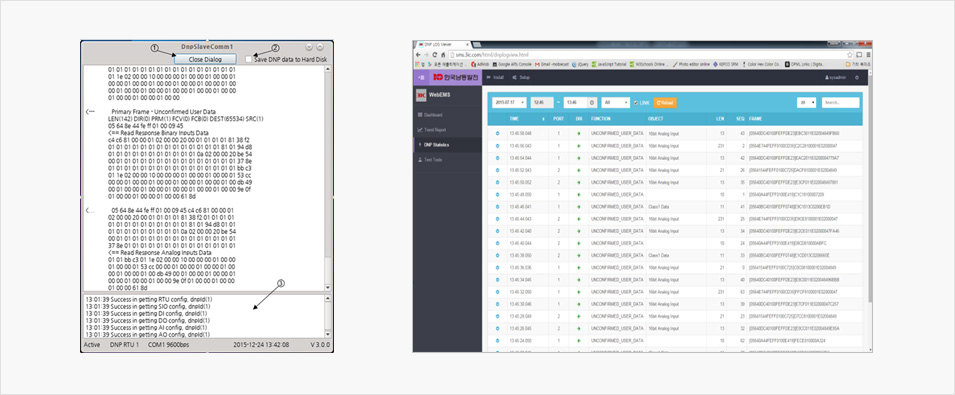
Task: Click the Search input field
Action: click(840, 103)
